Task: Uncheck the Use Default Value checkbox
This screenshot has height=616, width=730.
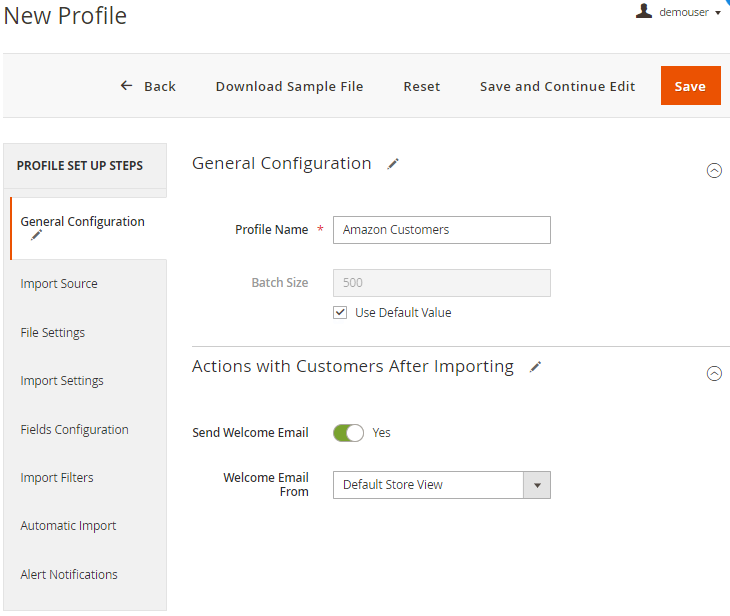Action: (x=340, y=312)
